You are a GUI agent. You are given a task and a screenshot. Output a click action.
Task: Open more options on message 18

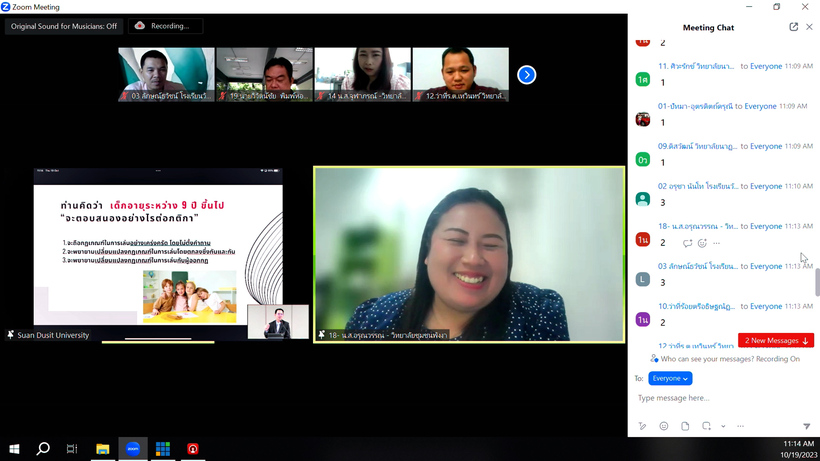tap(716, 243)
